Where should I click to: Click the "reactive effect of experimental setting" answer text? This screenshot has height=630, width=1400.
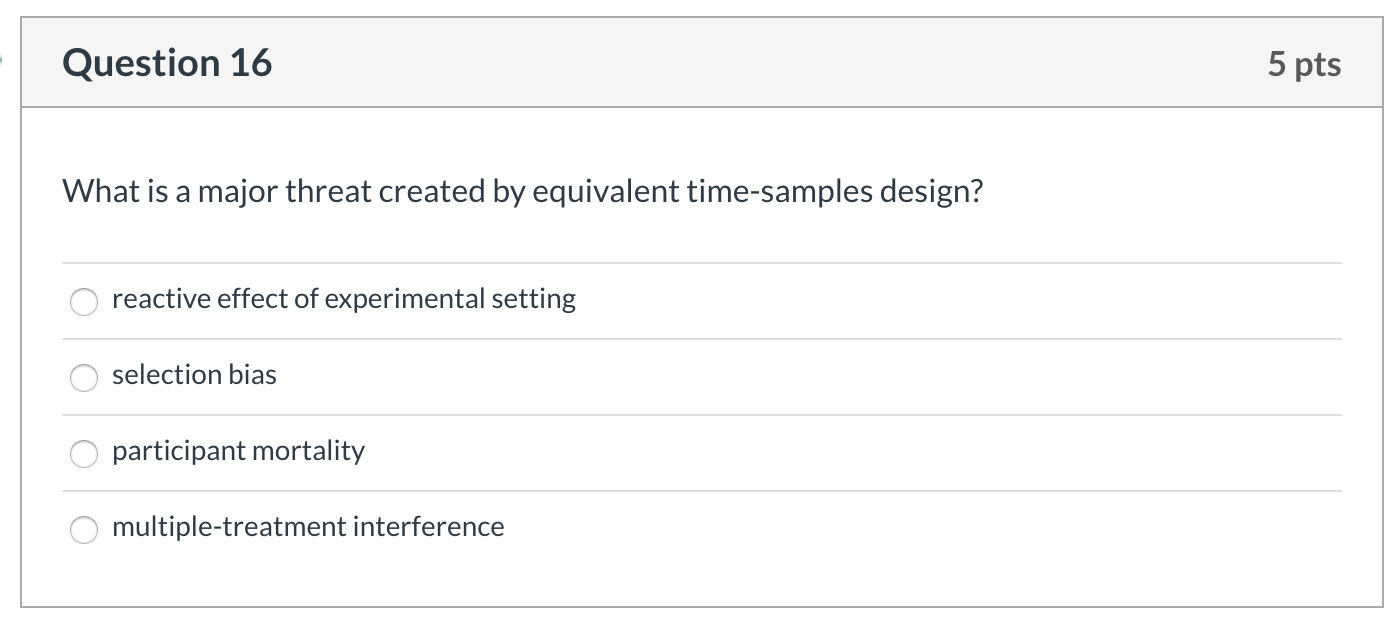(x=343, y=299)
